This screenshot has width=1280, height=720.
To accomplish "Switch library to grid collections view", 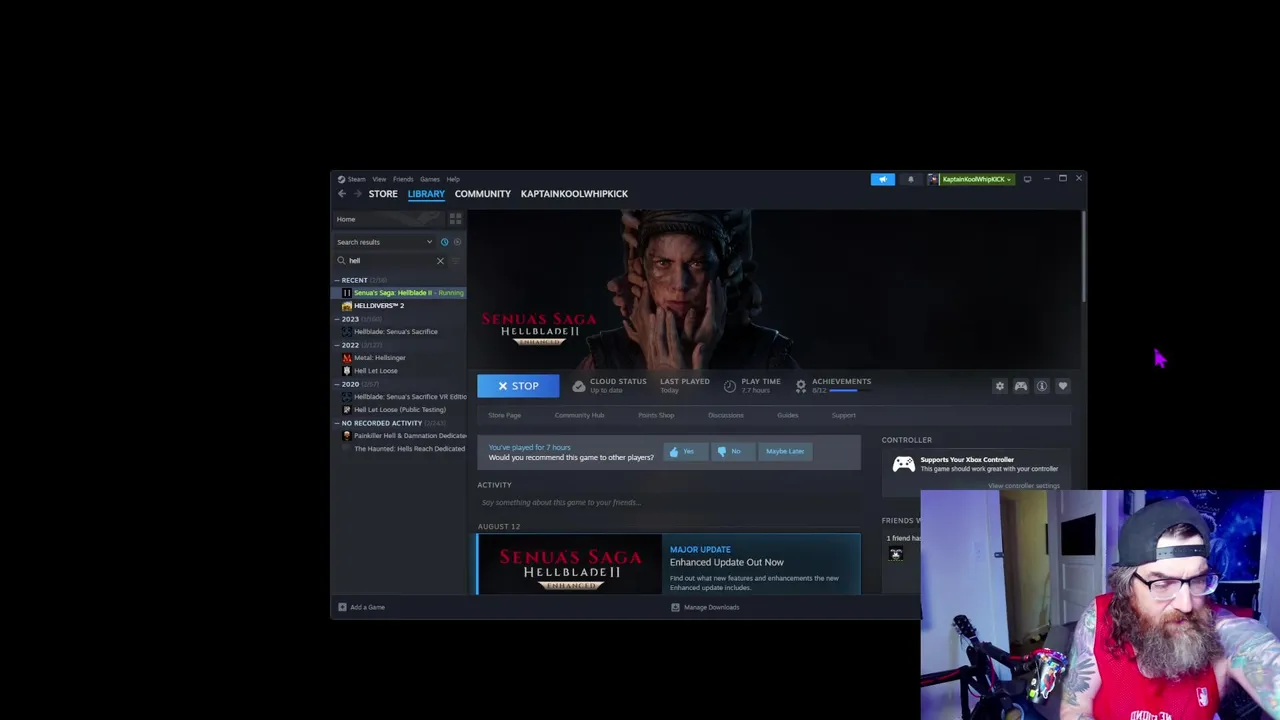I will tap(455, 219).
